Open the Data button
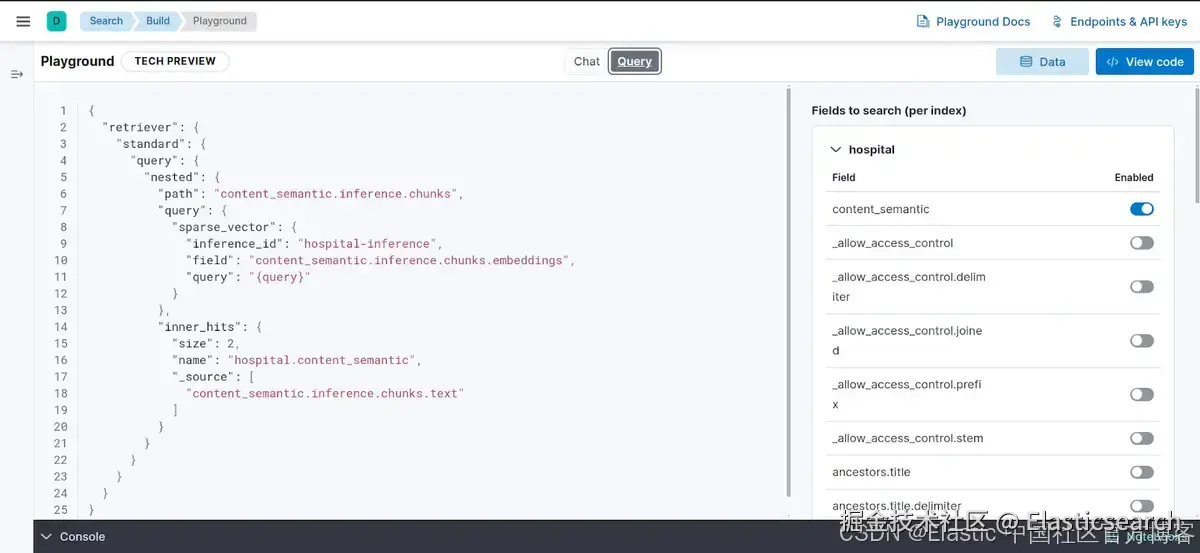 pyautogui.click(x=1042, y=61)
